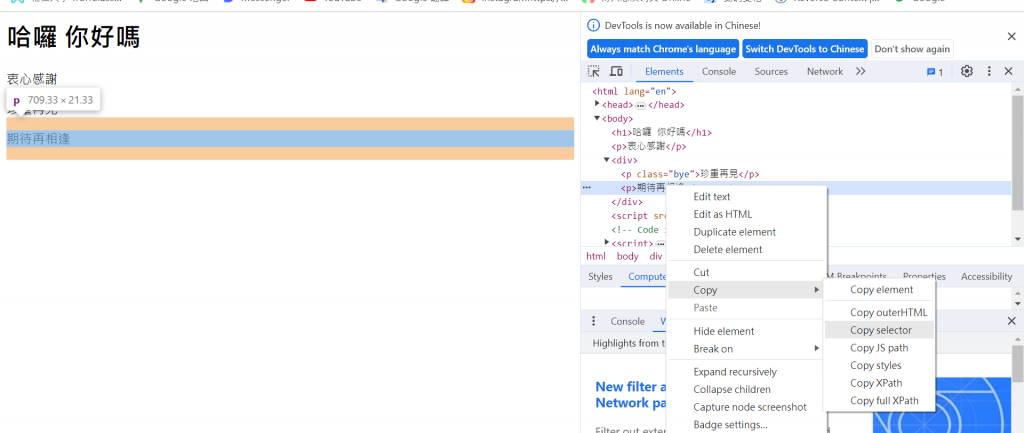Screen dimensions: 1024x433
Task: Click page paragraph 衷心感謝
Action: point(32,79)
